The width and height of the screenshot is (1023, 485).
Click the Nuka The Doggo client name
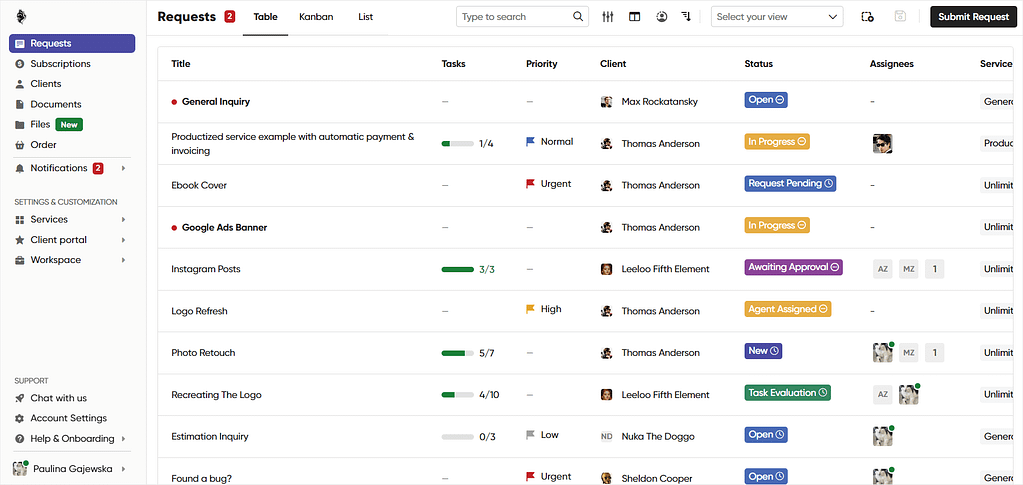658,437
